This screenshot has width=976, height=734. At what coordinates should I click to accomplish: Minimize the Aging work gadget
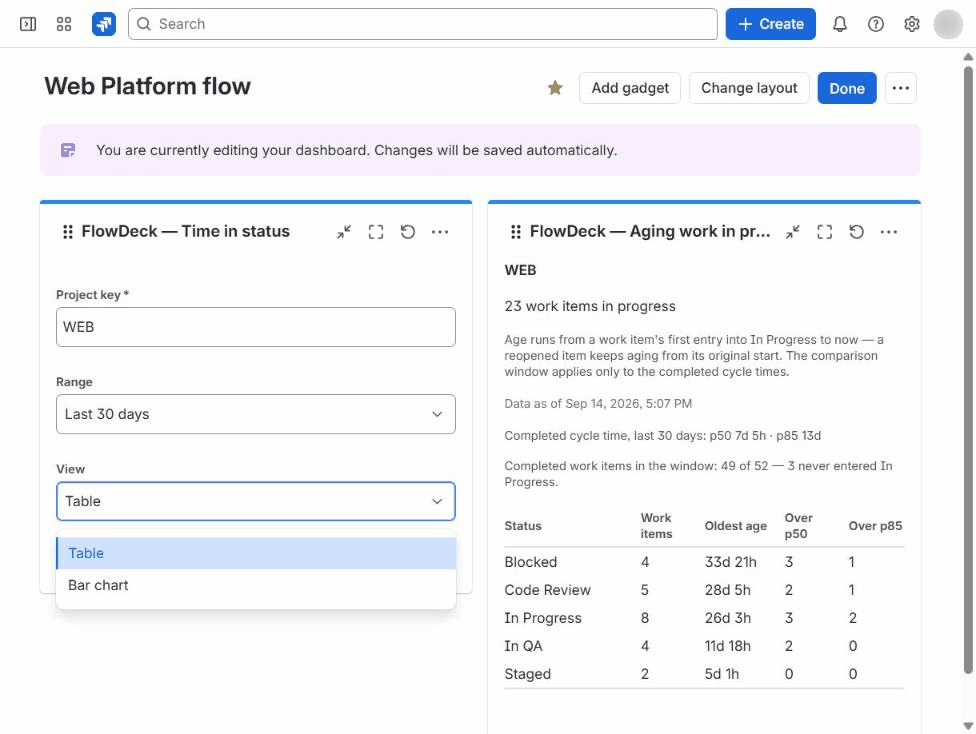(792, 232)
